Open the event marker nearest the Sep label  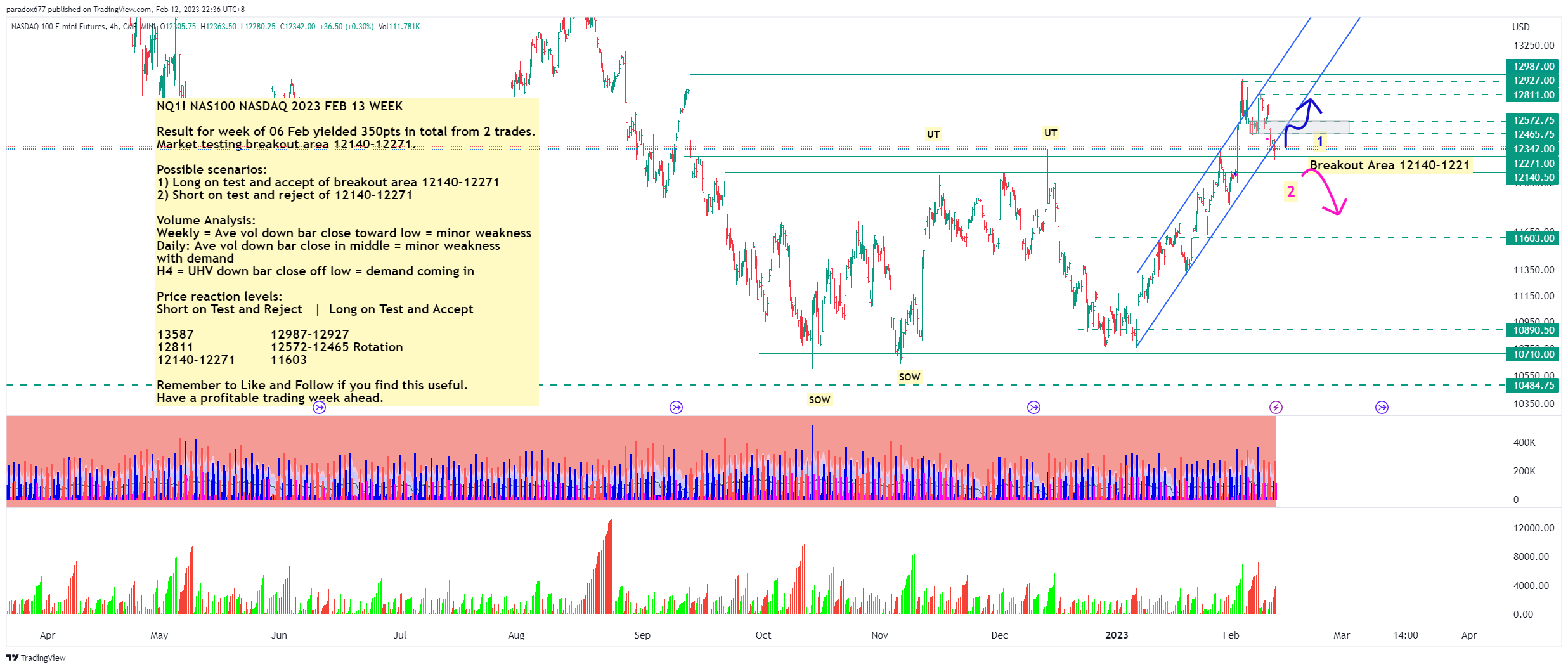tap(677, 407)
